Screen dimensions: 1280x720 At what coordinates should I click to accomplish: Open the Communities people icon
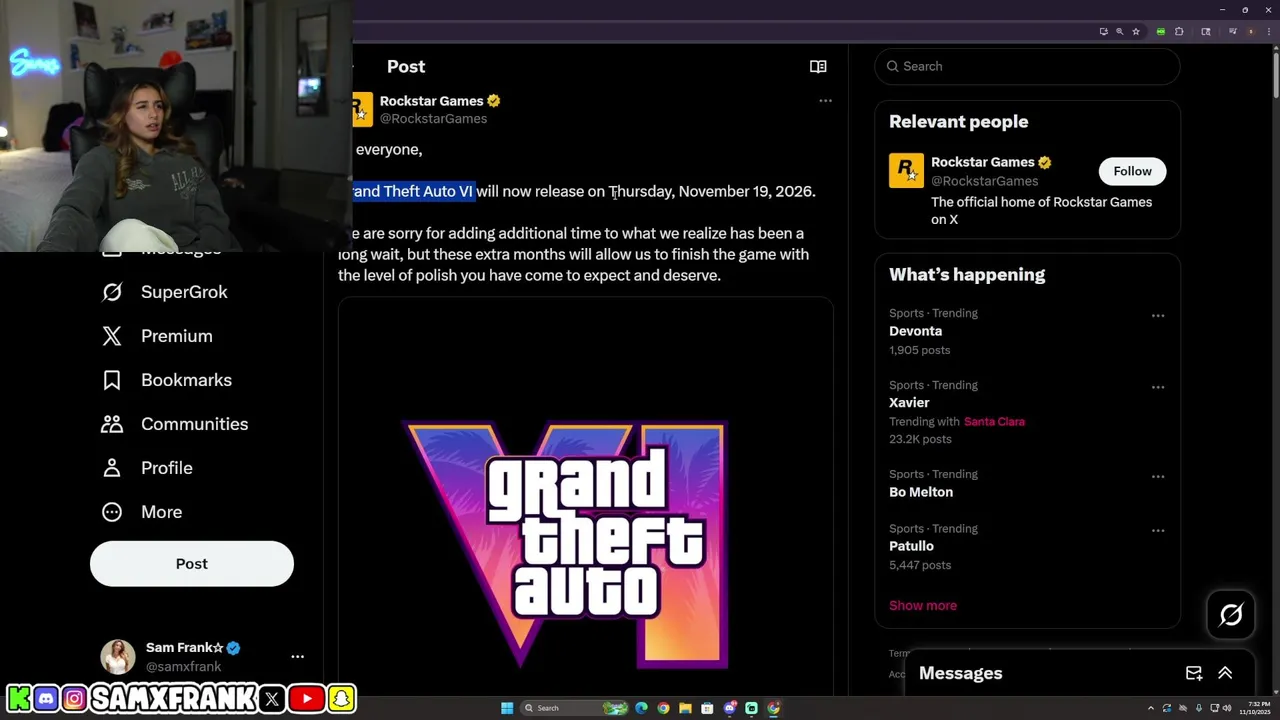pos(112,424)
